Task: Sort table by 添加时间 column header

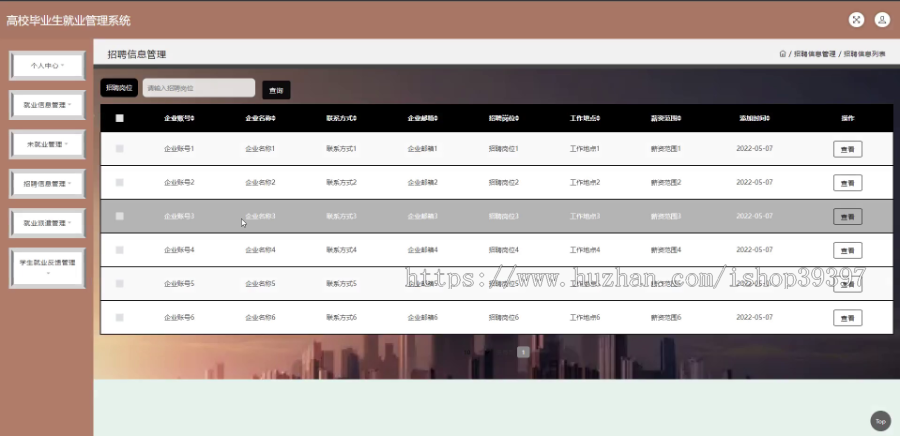Action: pos(754,118)
